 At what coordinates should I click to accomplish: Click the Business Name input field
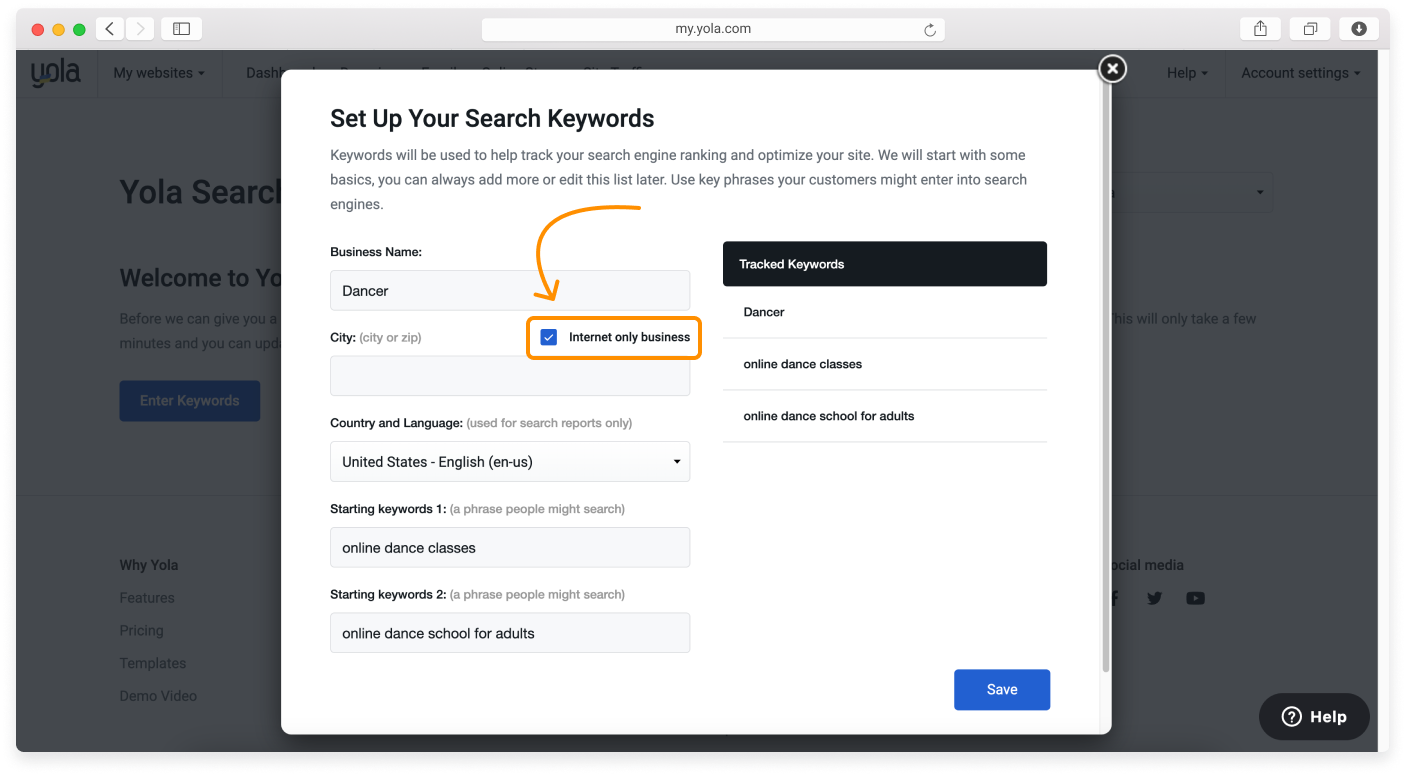tap(510, 291)
